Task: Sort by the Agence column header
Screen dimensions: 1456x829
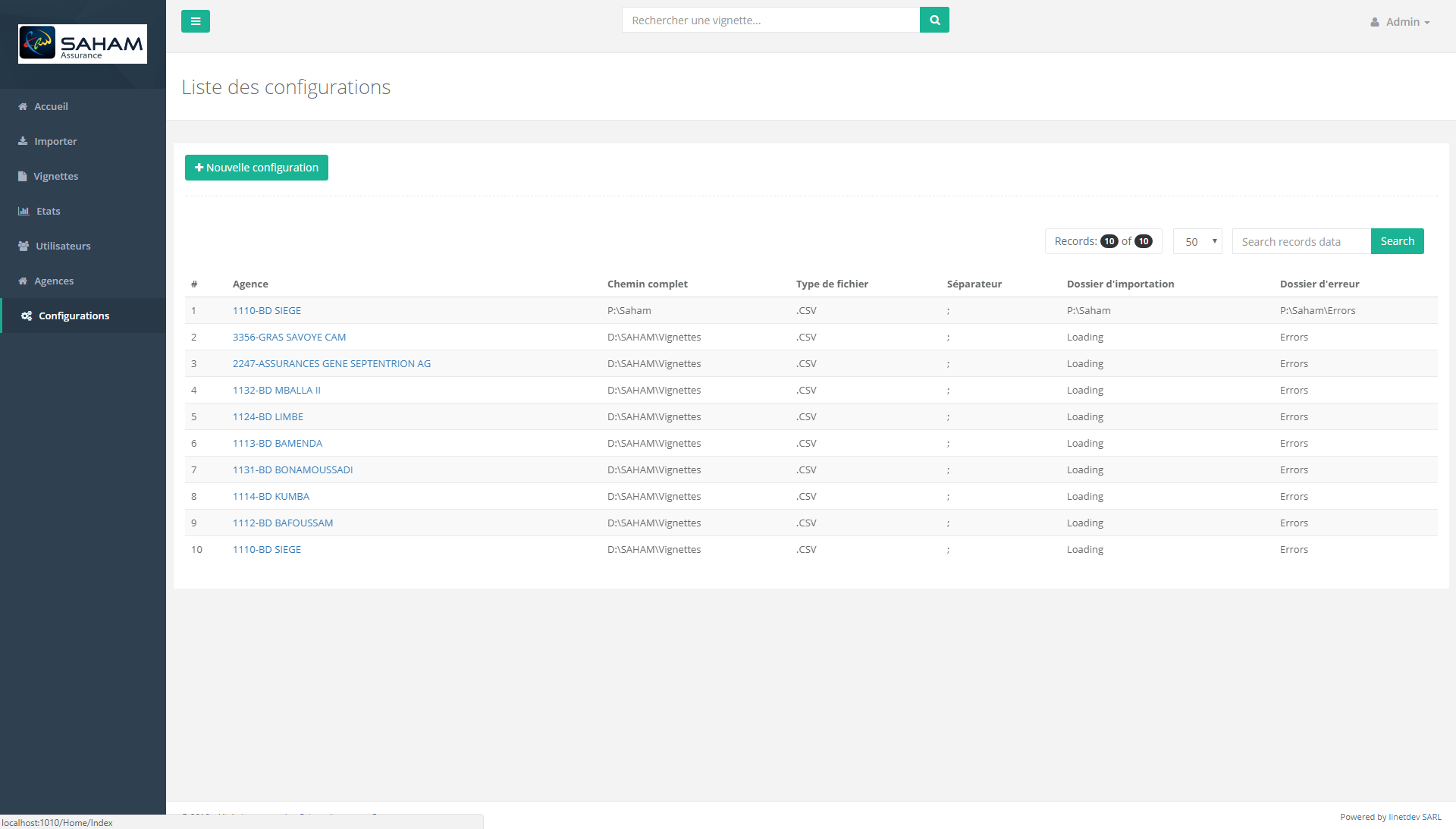Action: tap(250, 284)
